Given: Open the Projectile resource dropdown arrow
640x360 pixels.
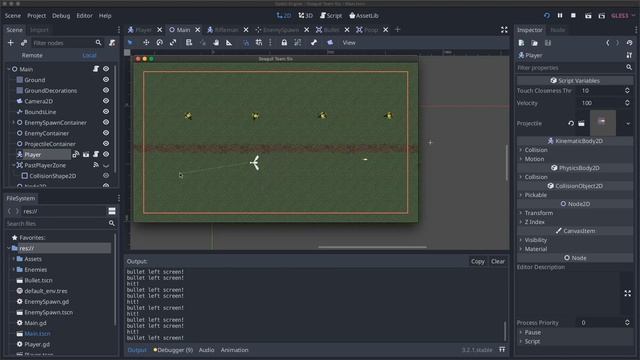Looking at the screenshot, I should 628,123.
